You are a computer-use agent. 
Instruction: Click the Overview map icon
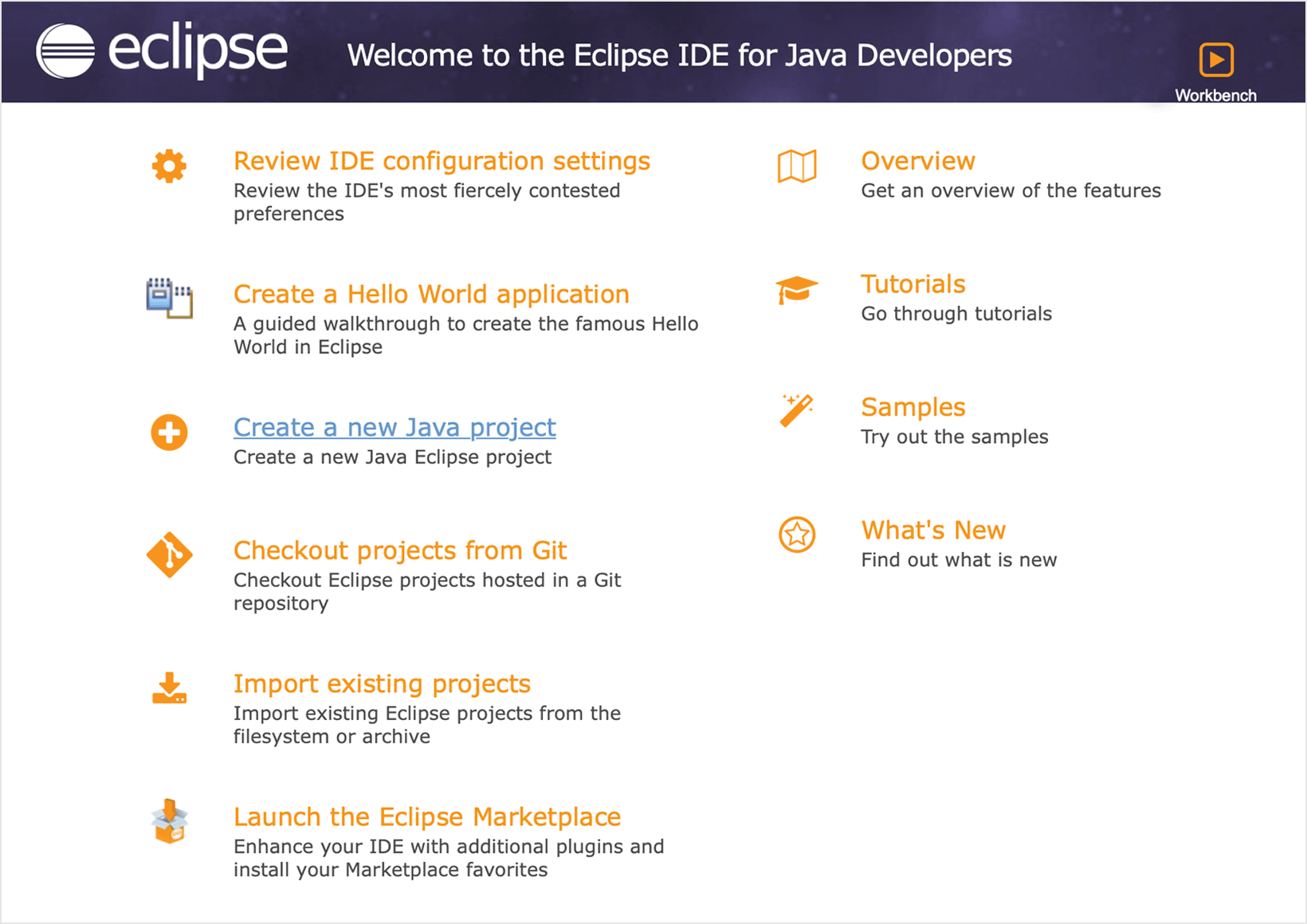click(797, 166)
